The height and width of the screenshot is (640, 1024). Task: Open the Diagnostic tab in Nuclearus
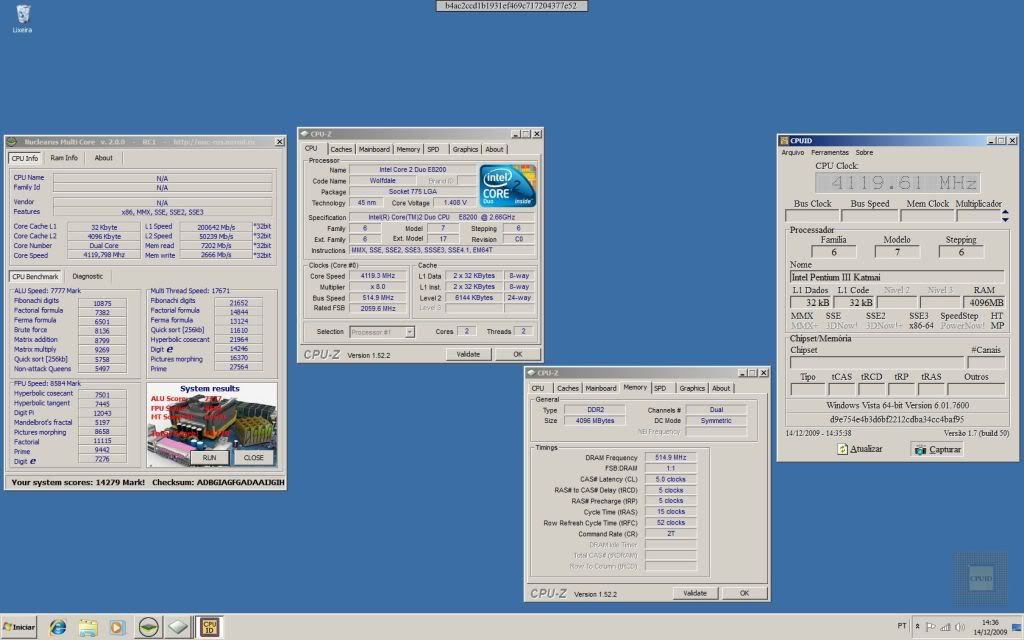click(88, 276)
